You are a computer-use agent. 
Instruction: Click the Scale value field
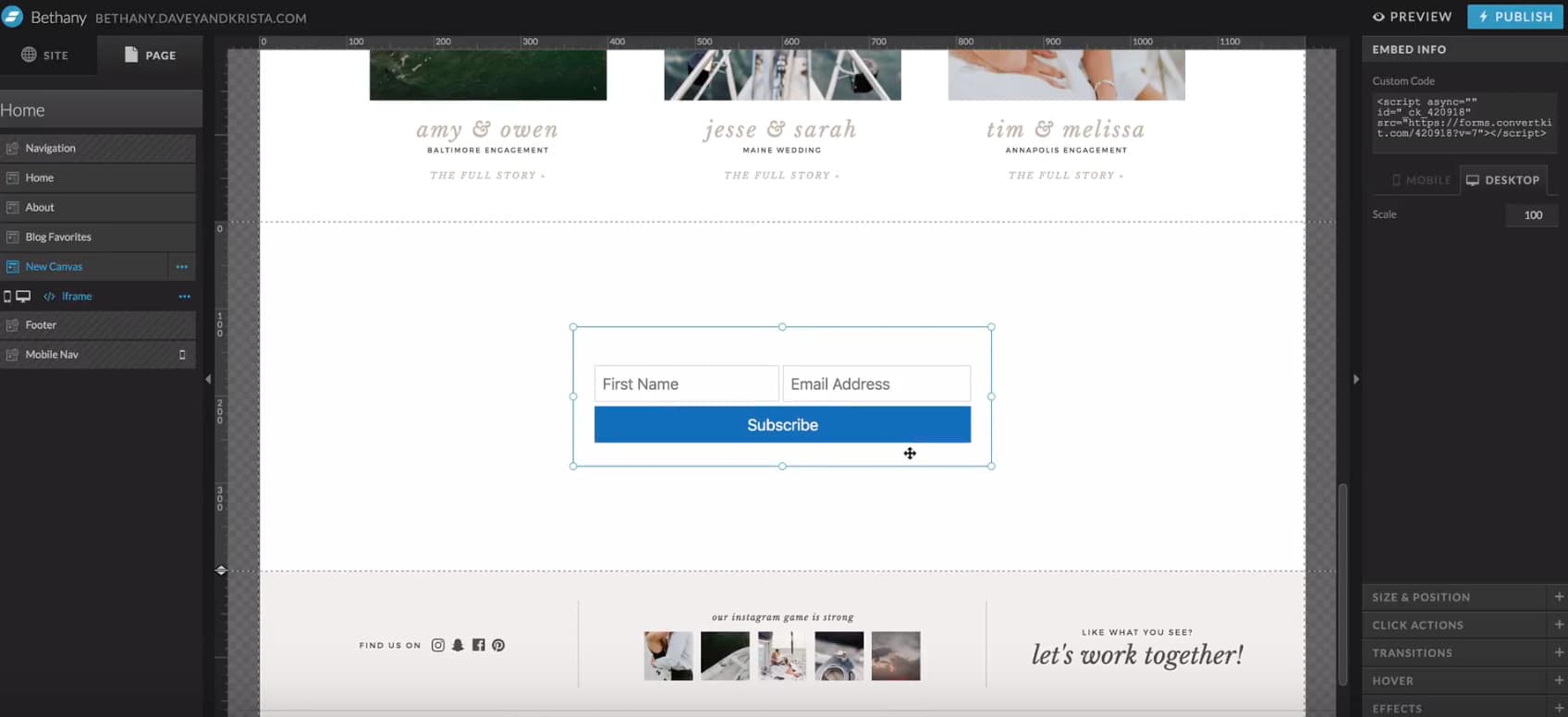point(1532,215)
